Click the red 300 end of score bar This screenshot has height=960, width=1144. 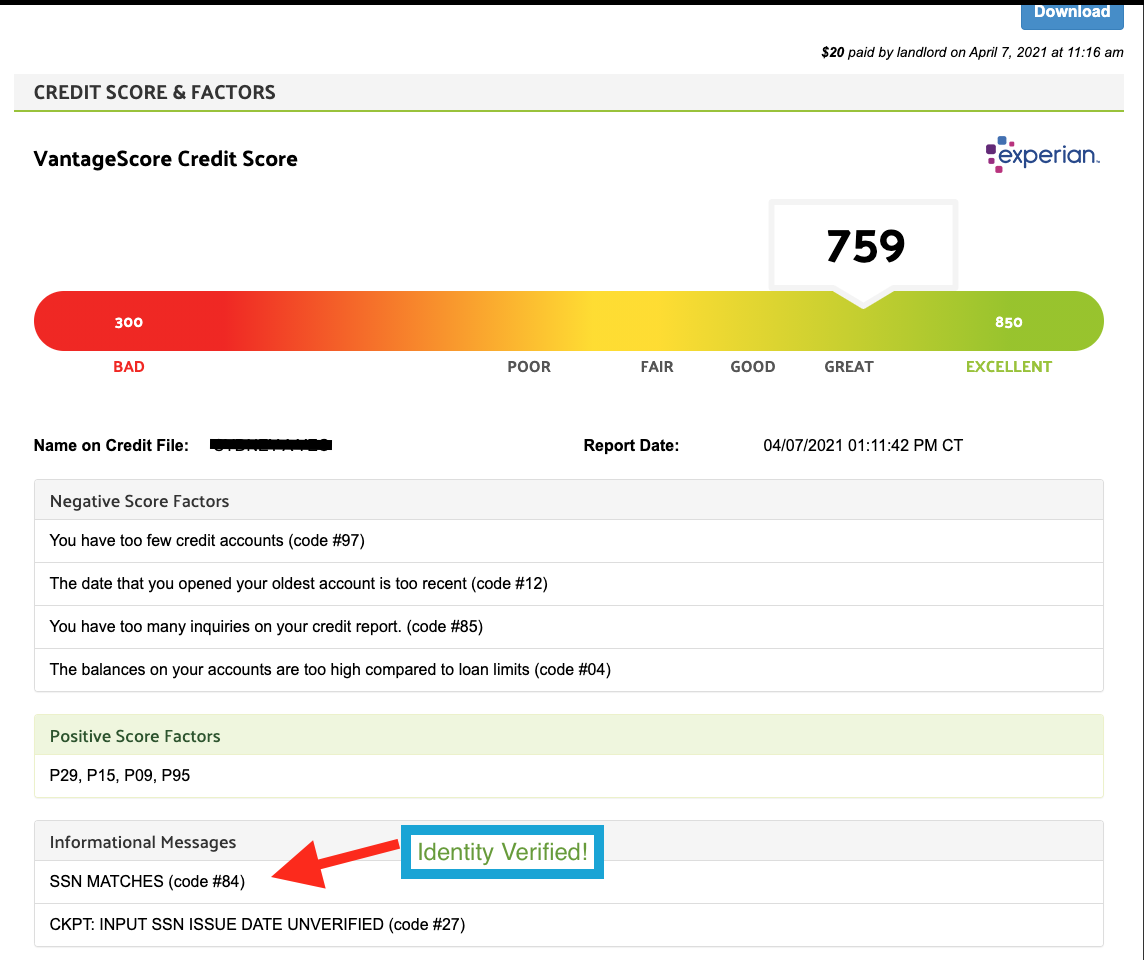128,322
